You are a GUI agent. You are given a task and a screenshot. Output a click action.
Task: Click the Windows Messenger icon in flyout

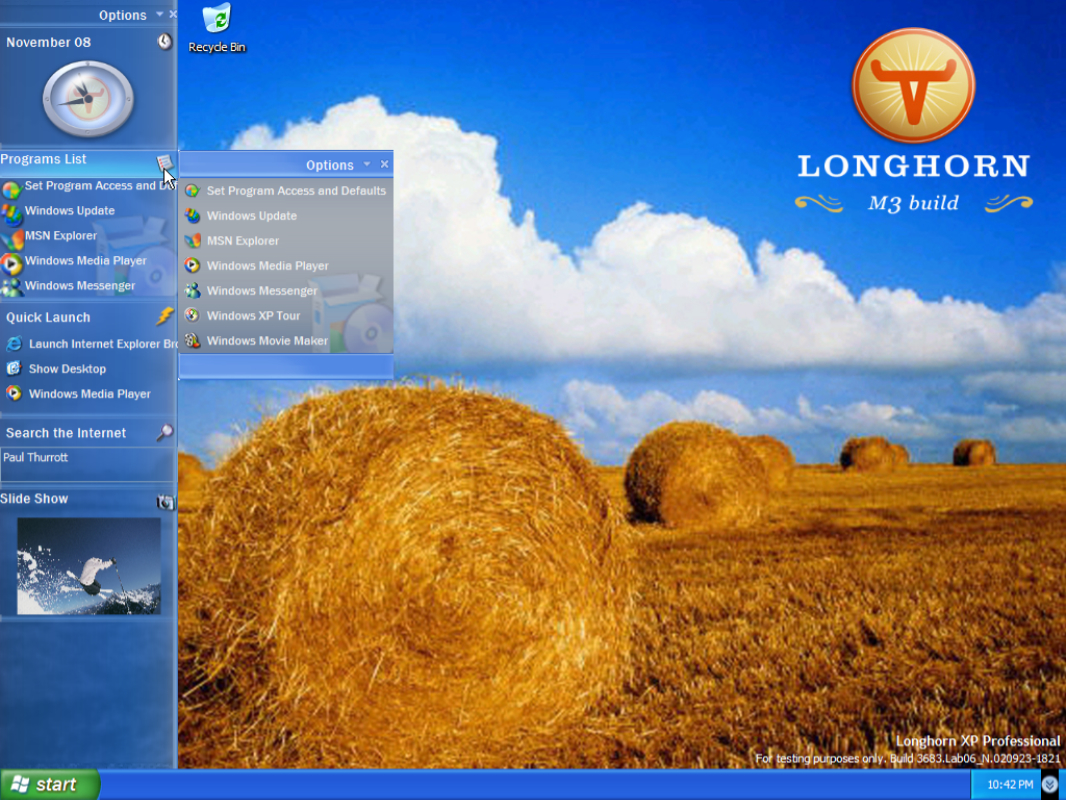tap(192, 291)
